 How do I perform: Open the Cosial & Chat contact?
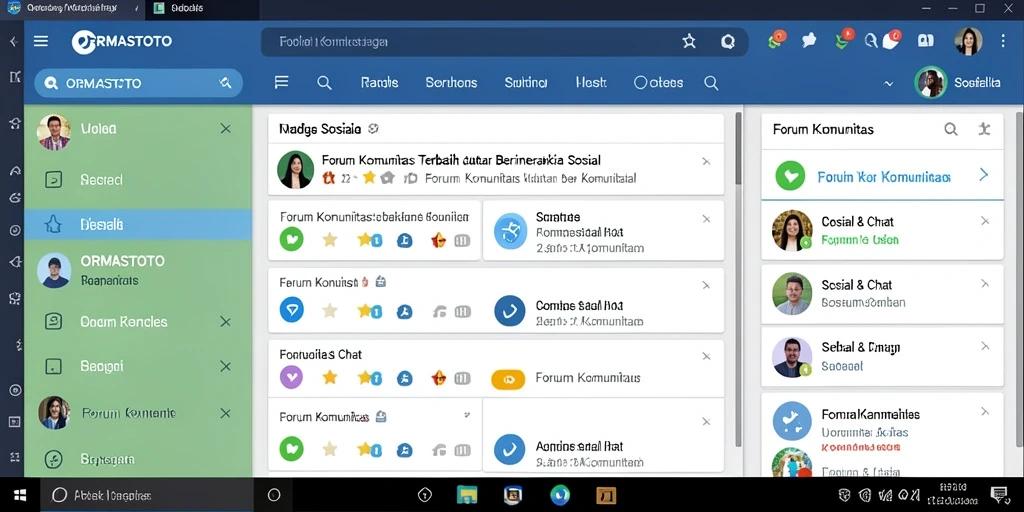click(882, 231)
